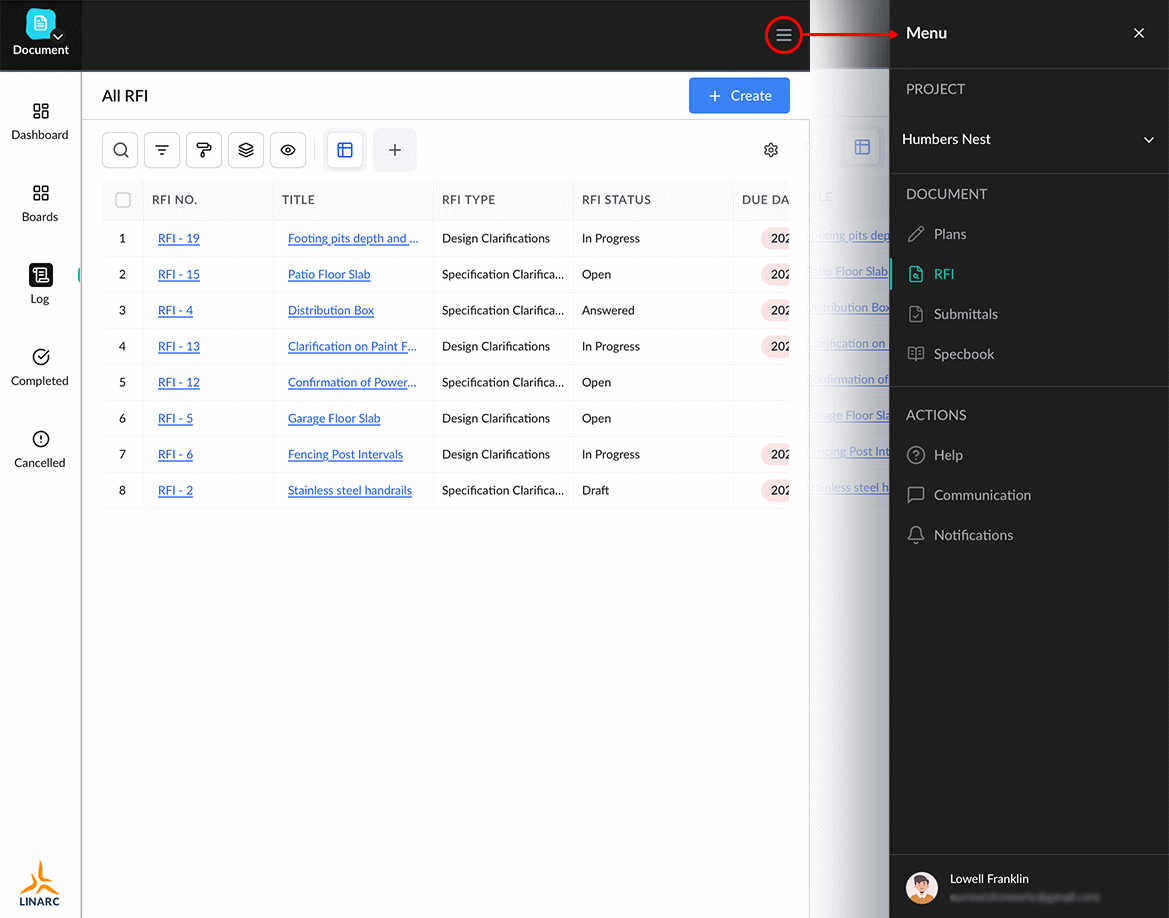Toggle column visibility eye icon

[288, 150]
